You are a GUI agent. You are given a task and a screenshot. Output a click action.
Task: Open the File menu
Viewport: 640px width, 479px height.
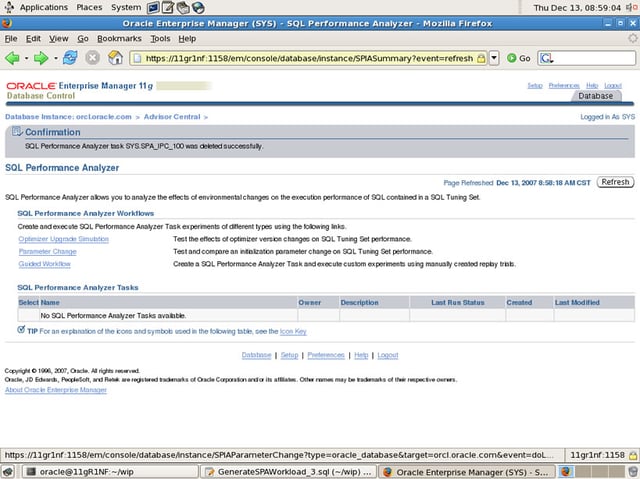[11, 38]
